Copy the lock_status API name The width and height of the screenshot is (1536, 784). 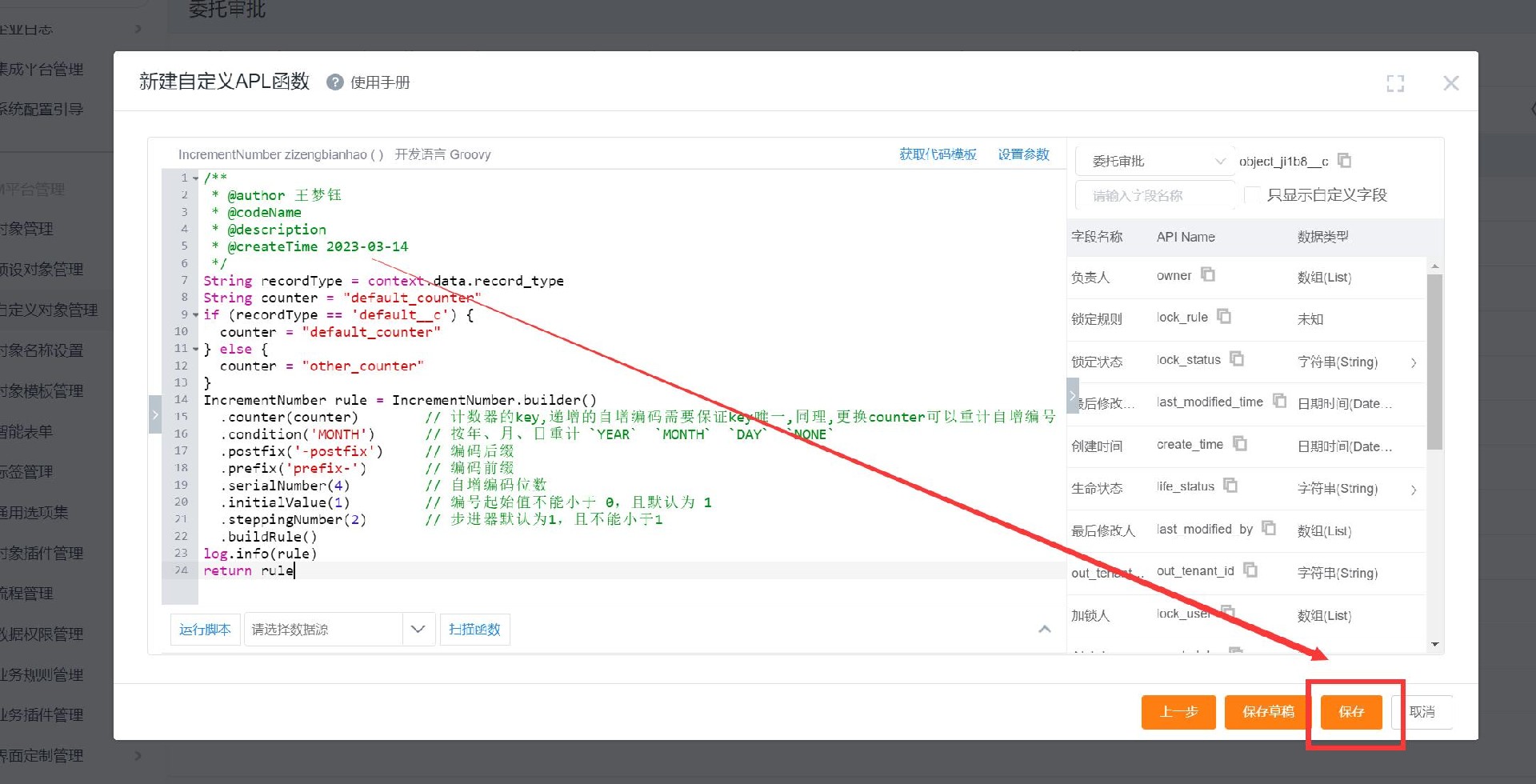[x=1237, y=359]
